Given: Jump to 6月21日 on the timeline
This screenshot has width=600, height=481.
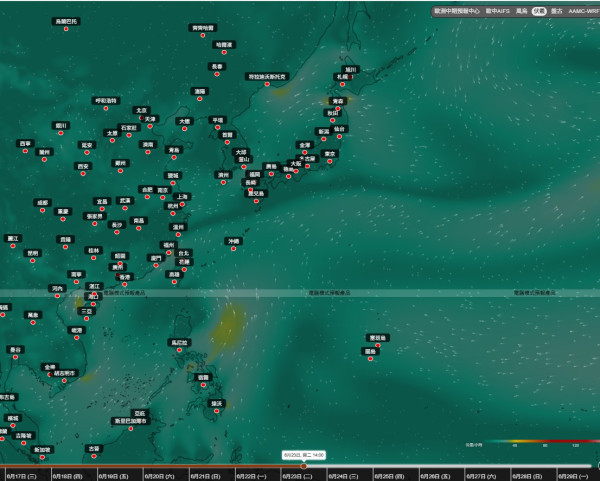Looking at the screenshot, I should pos(205,476).
